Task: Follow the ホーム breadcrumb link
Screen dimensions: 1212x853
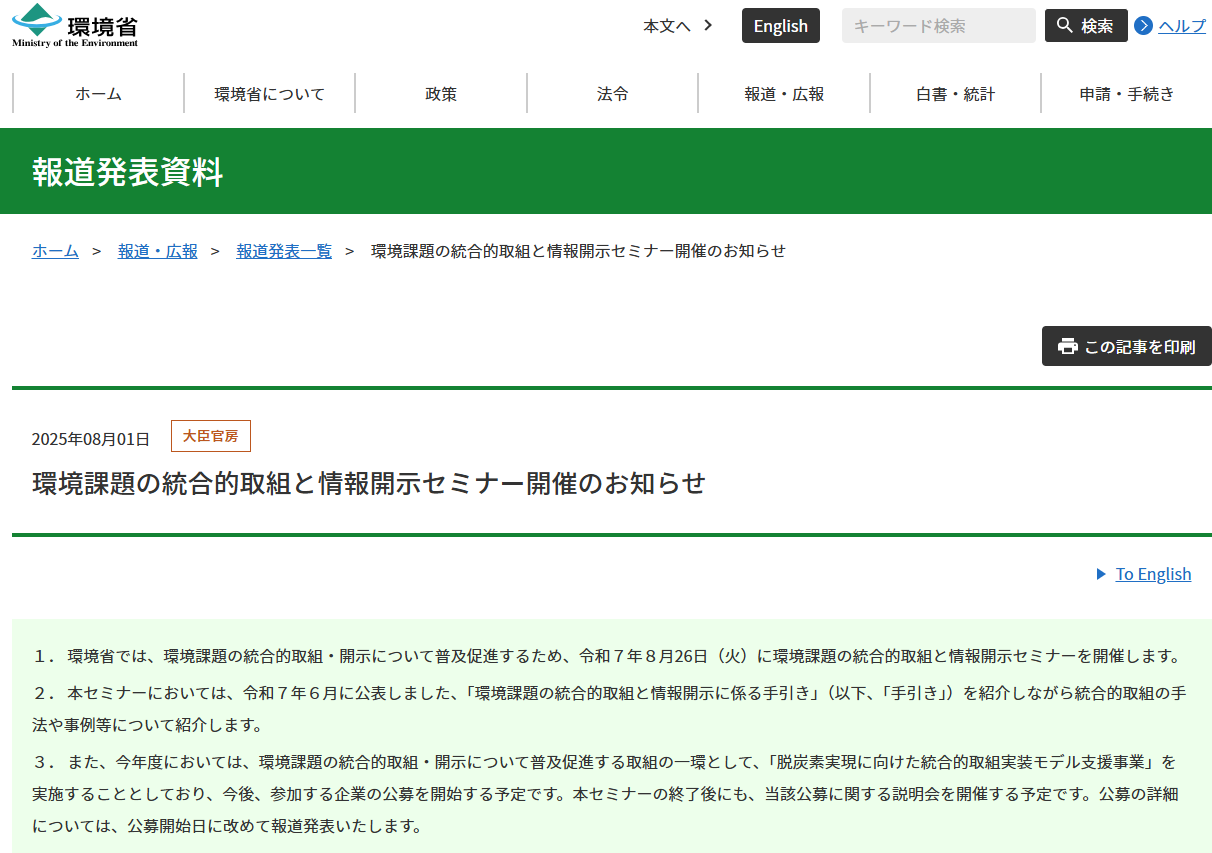Action: click(55, 251)
